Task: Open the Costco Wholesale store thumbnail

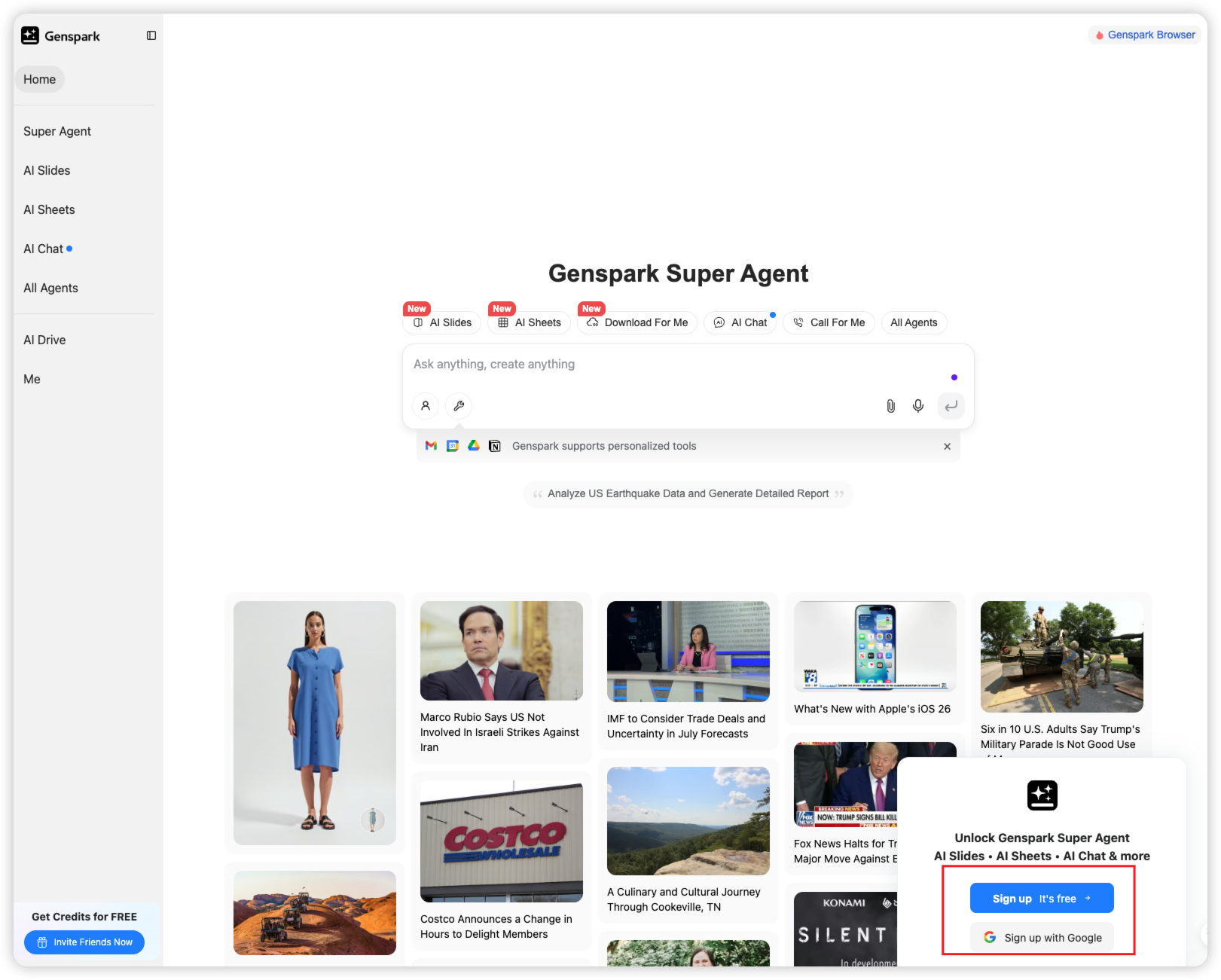Action: (502, 841)
